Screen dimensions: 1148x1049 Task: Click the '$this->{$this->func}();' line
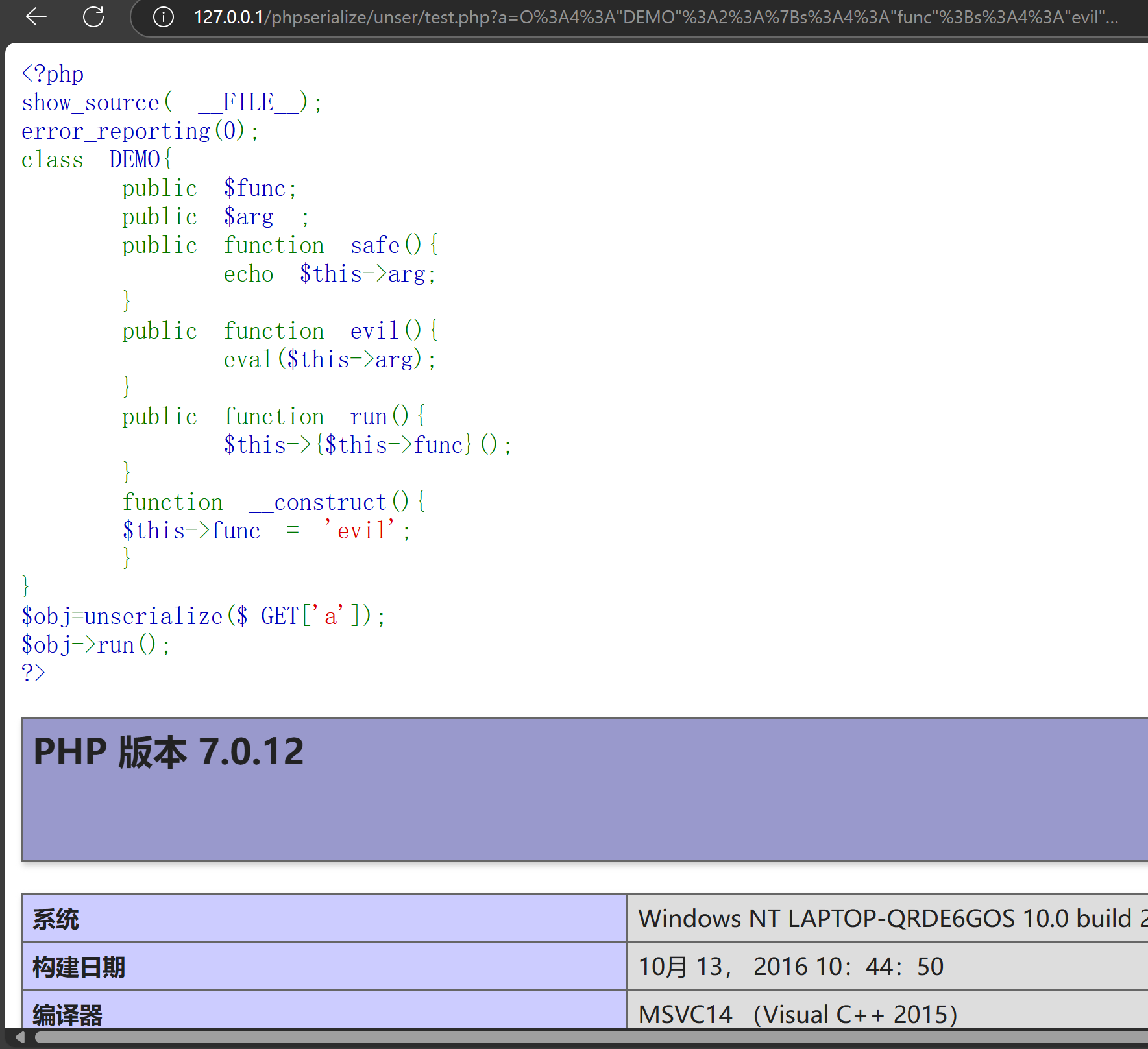click(368, 445)
